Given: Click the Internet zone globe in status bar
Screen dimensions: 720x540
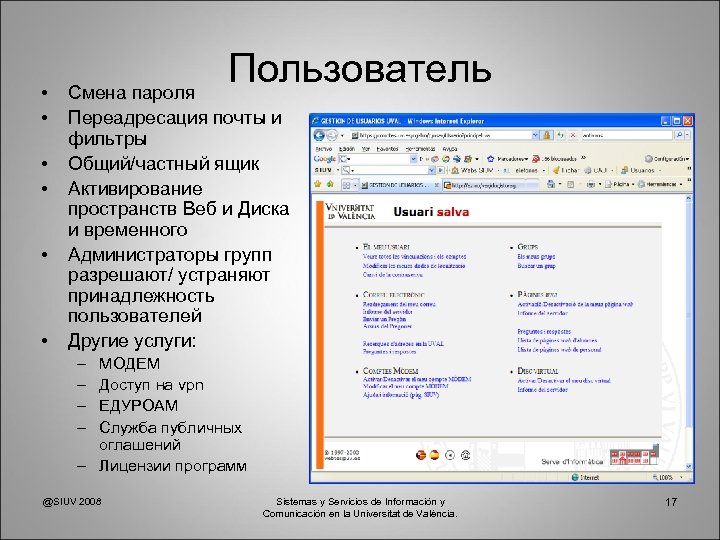Looking at the screenshot, I should (x=574, y=478).
